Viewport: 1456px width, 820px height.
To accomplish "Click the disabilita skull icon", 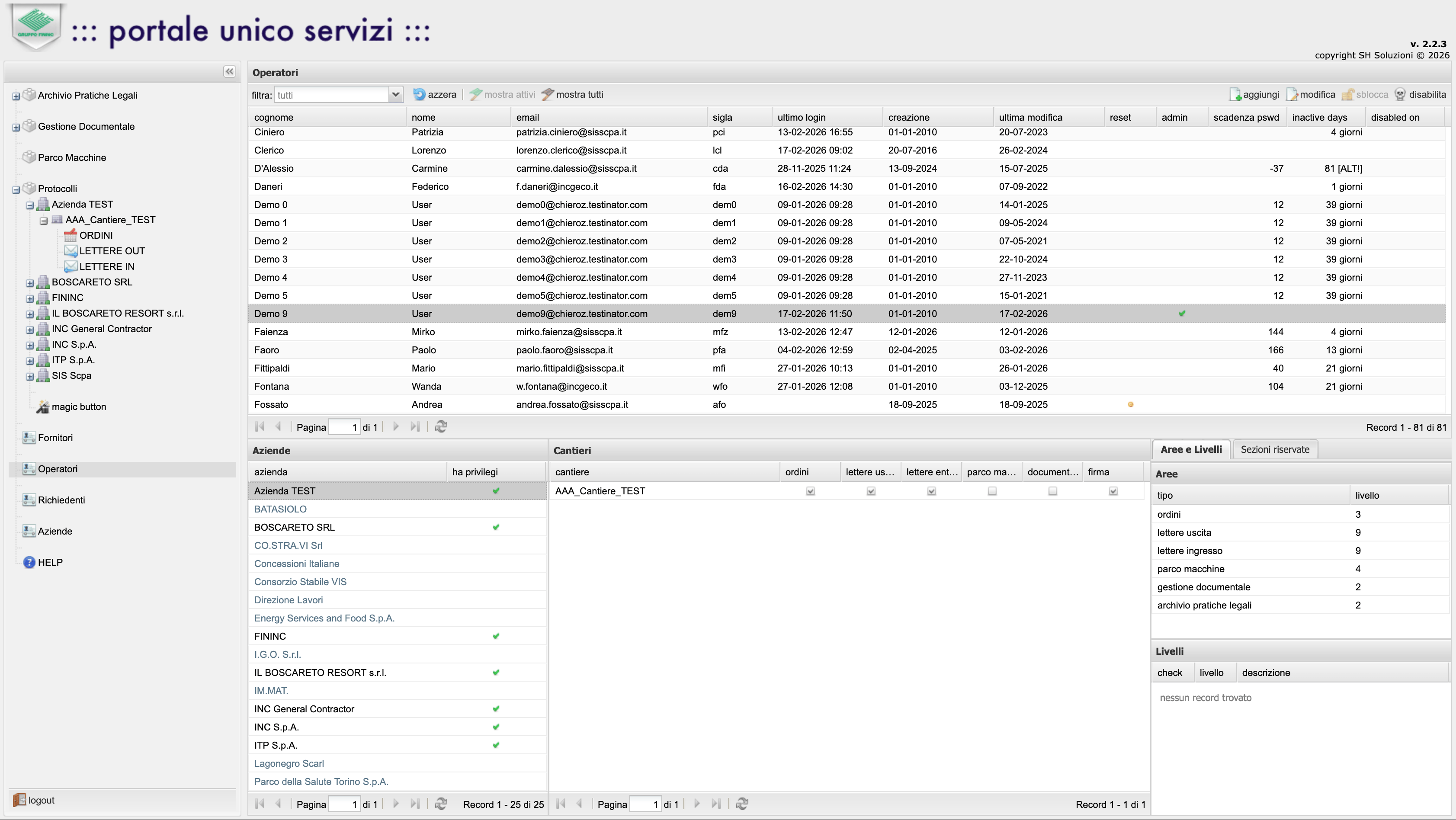I will point(1400,94).
